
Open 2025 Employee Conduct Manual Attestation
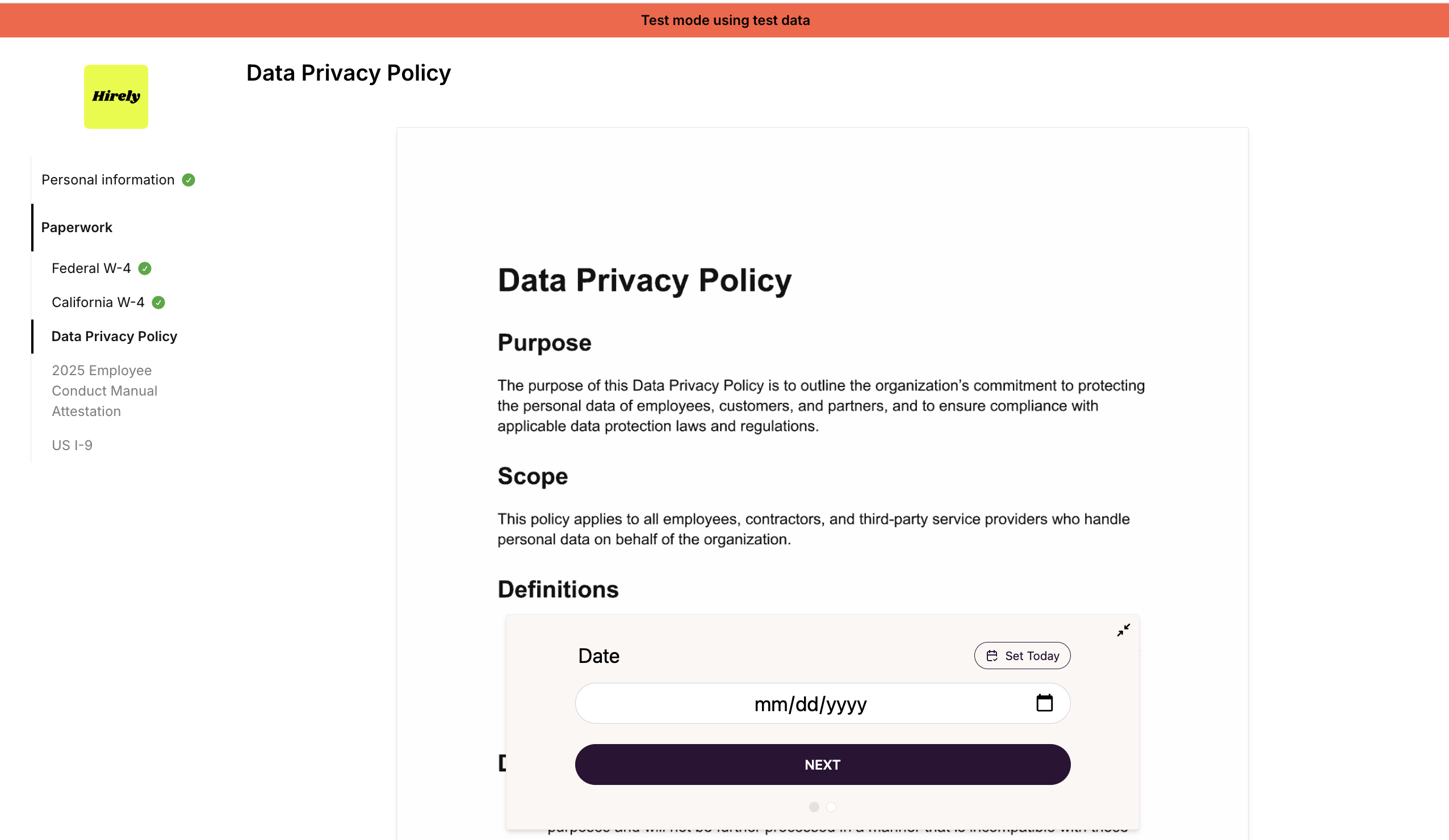(x=104, y=391)
